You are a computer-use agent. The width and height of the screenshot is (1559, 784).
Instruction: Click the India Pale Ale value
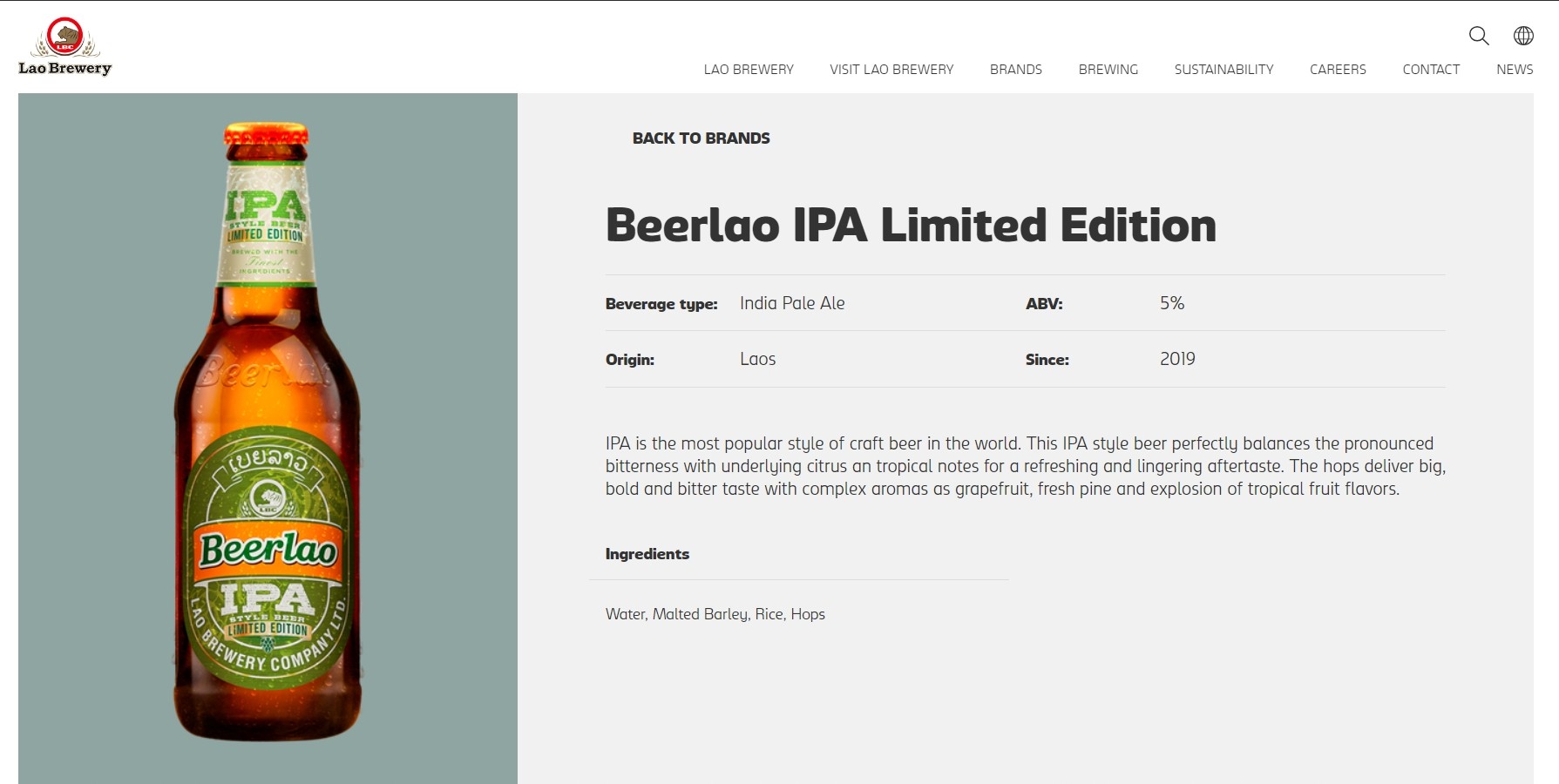[x=792, y=303]
